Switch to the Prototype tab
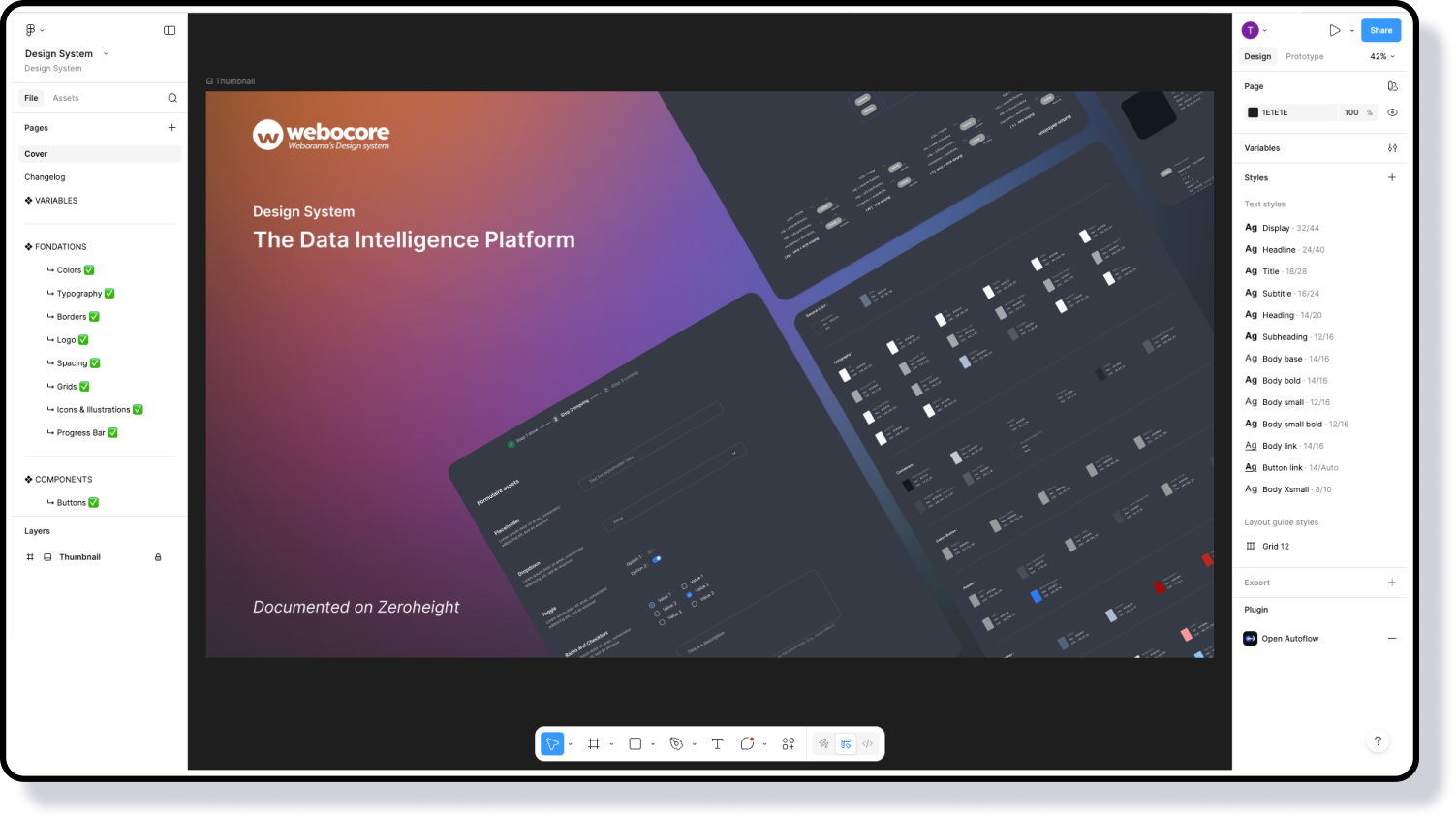Screen dimensions: 1456x819 [1304, 57]
